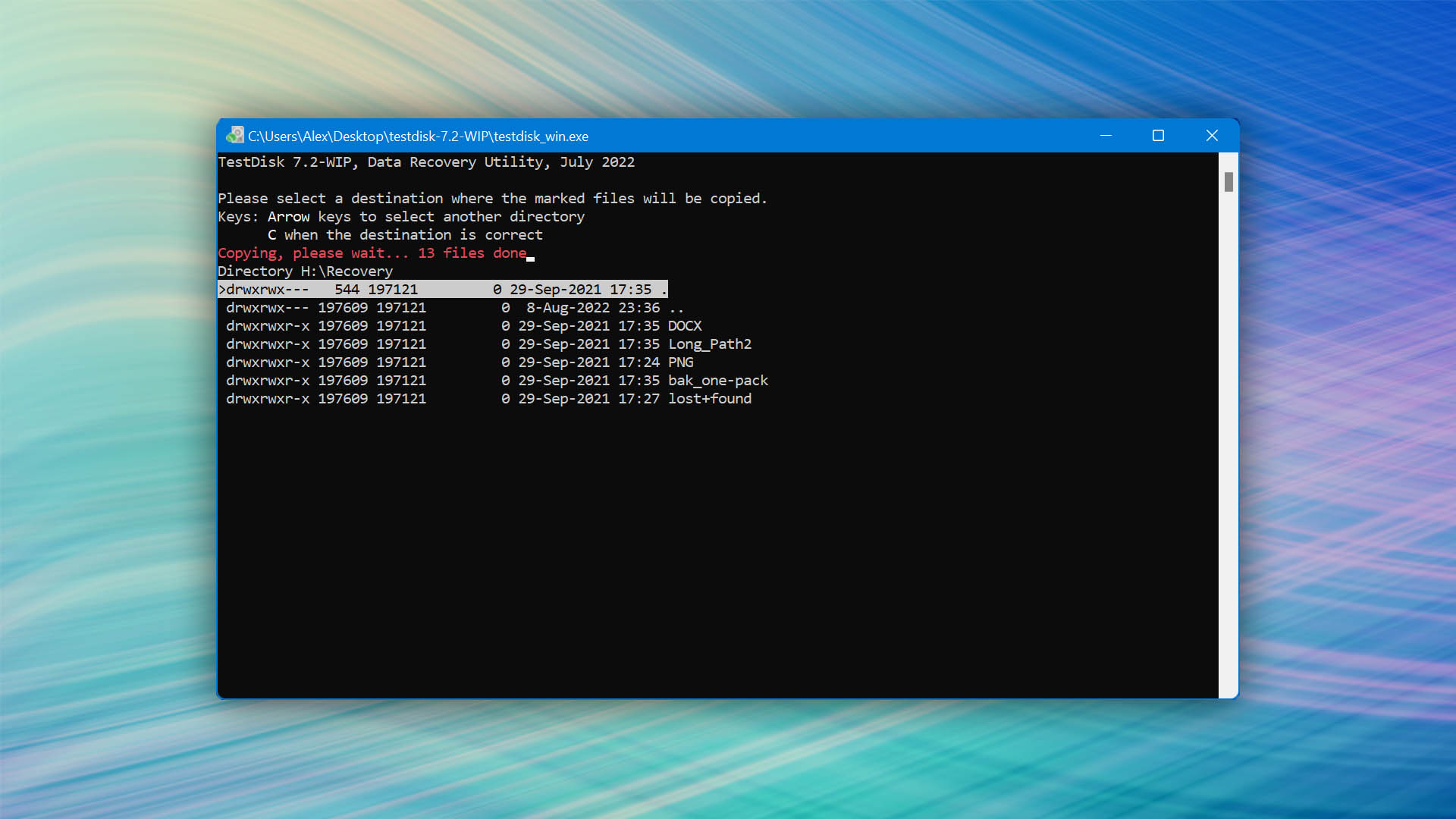Select the parent directory '..' row
This screenshot has width=1456, height=819.
click(x=455, y=308)
